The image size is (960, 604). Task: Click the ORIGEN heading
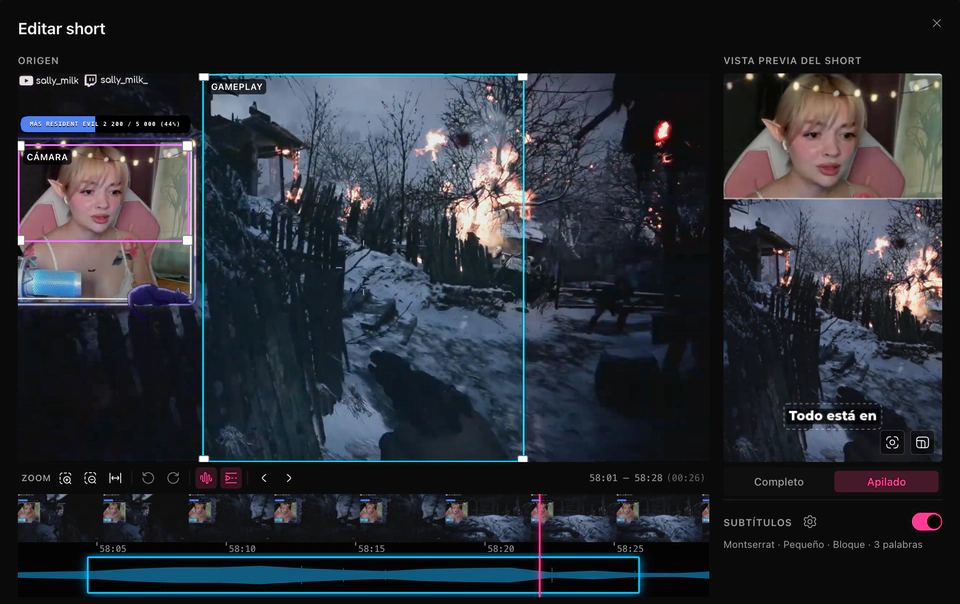(x=38, y=61)
